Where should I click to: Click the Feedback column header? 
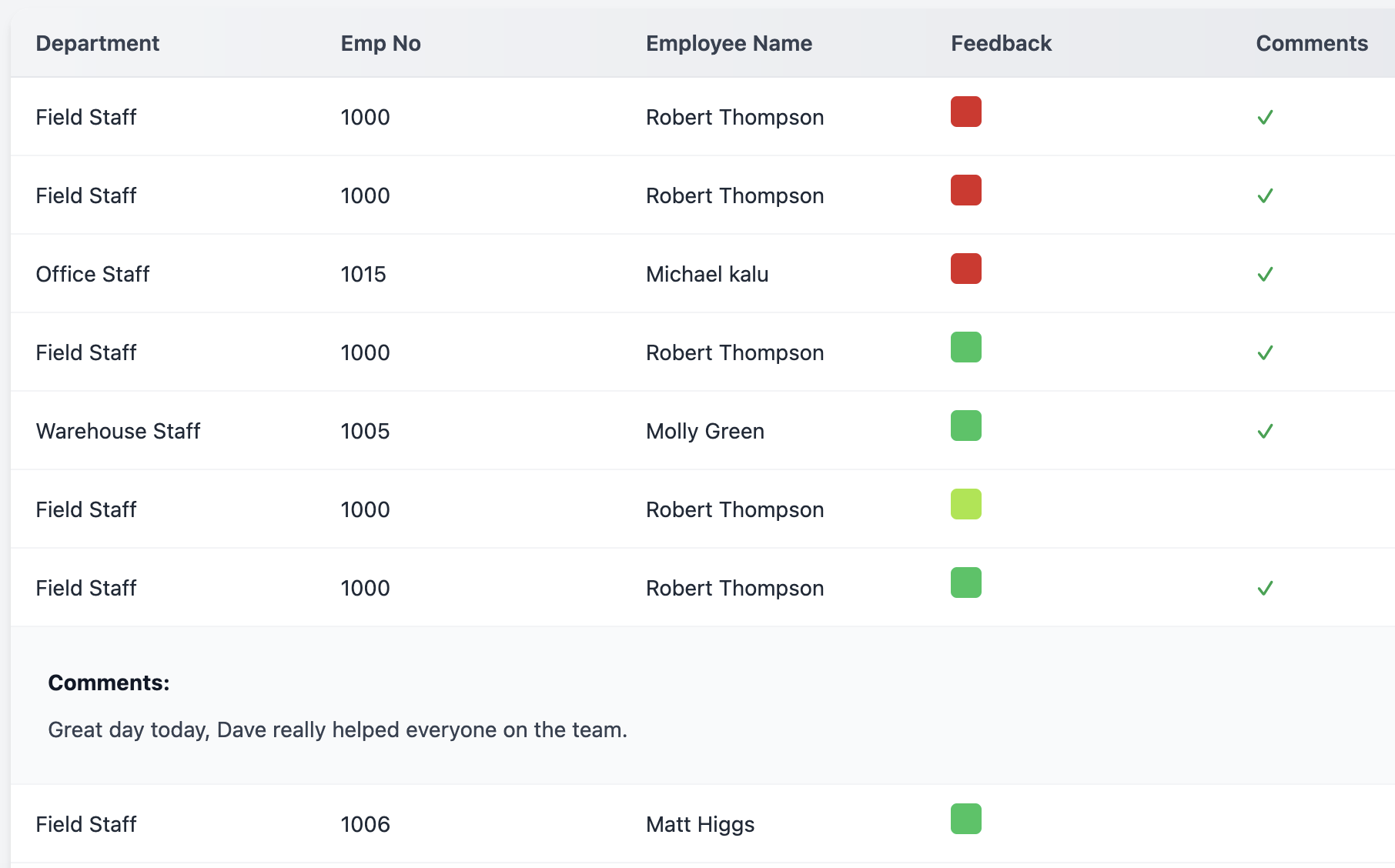coord(1001,43)
